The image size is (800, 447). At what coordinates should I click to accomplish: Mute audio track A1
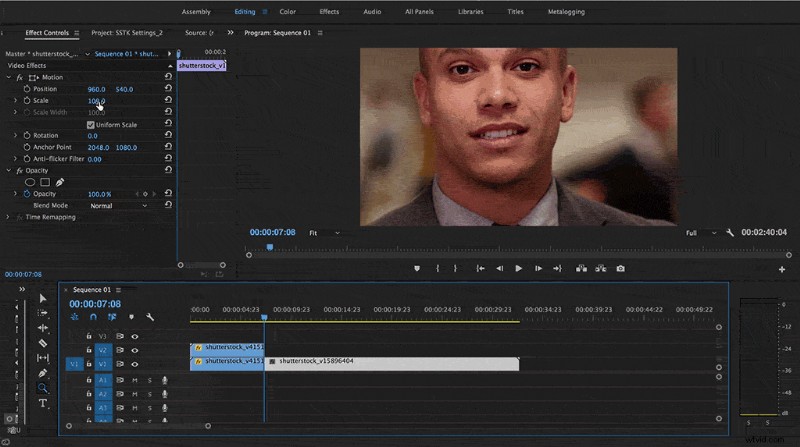(135, 380)
